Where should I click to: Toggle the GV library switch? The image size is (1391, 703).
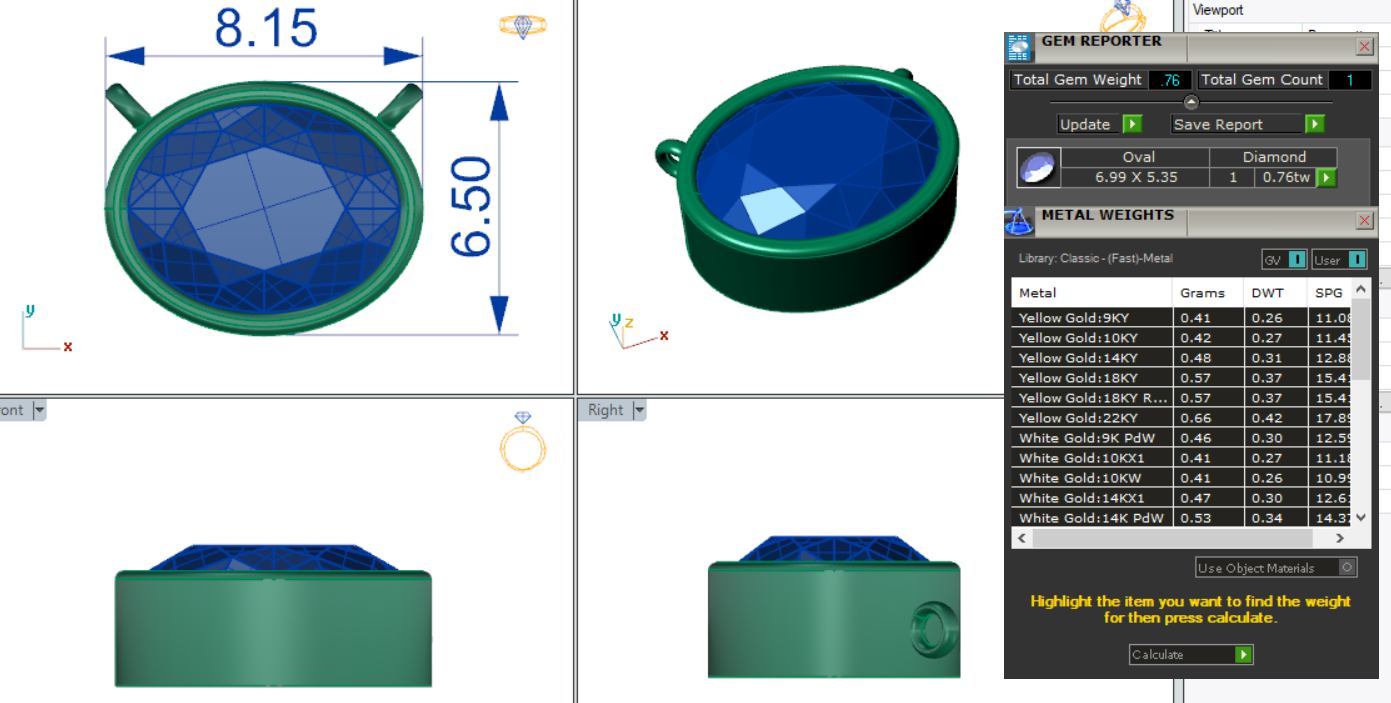[1297, 260]
